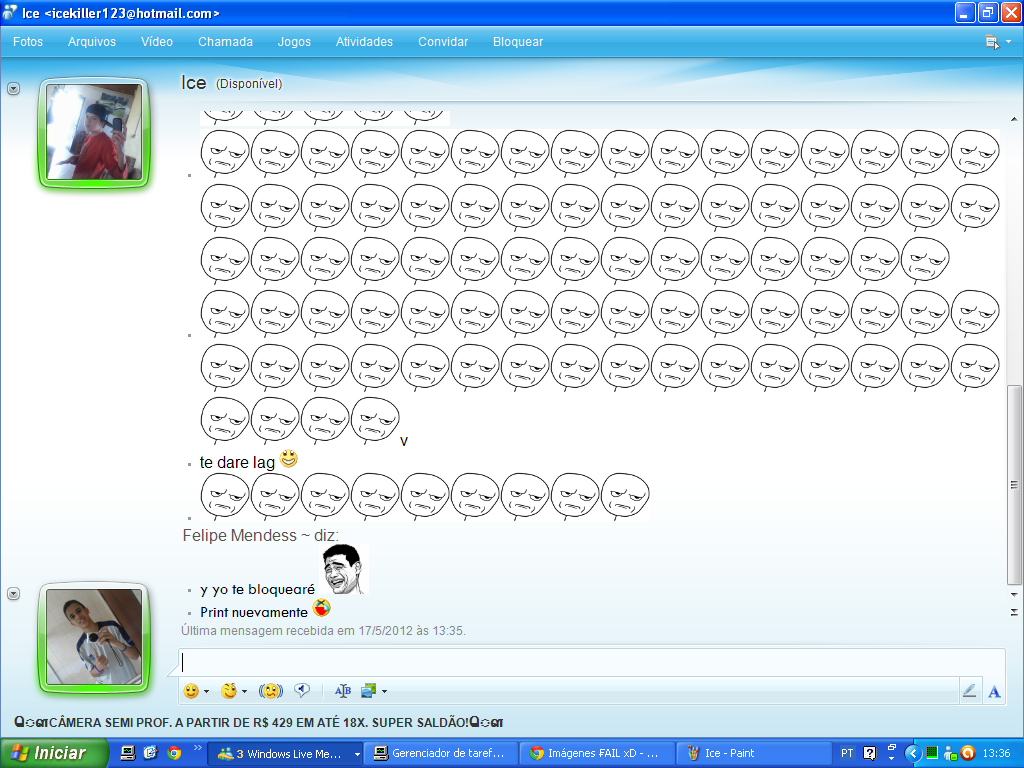Click the '(Disponível)' status text
Viewport: 1024px width, 768px height.
[249, 84]
